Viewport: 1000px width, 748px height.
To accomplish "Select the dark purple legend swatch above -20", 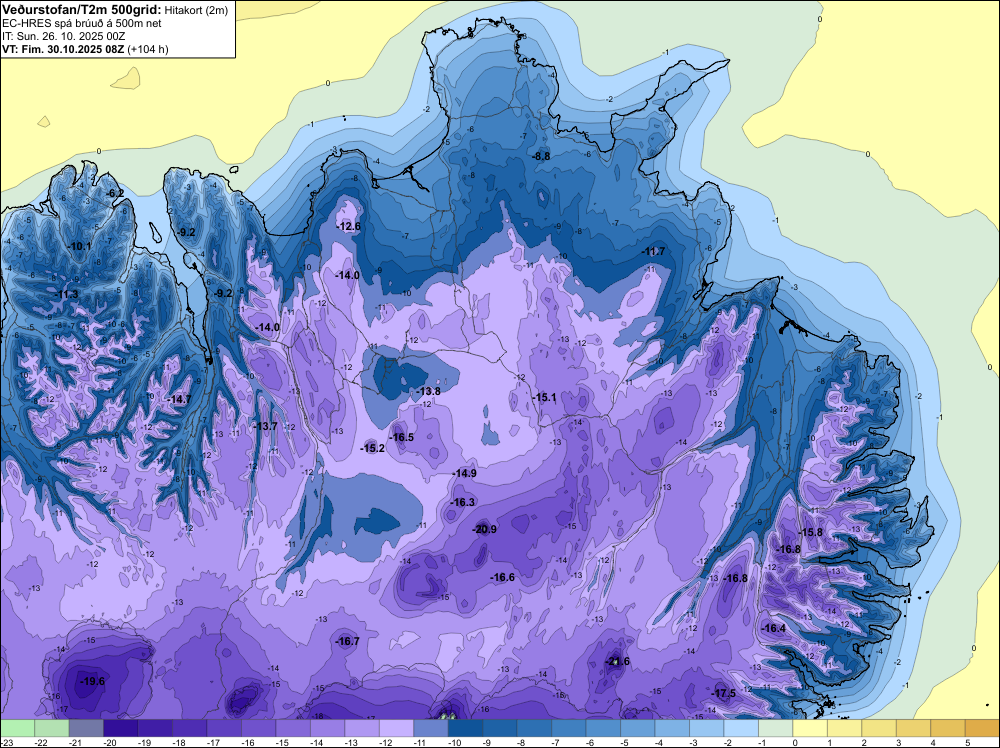I will point(121,728).
